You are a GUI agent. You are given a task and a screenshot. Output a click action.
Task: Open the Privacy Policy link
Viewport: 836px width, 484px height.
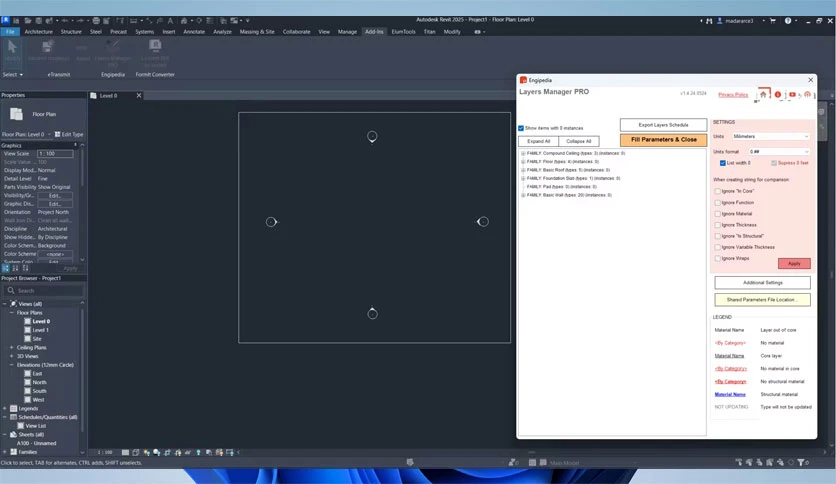coord(733,94)
